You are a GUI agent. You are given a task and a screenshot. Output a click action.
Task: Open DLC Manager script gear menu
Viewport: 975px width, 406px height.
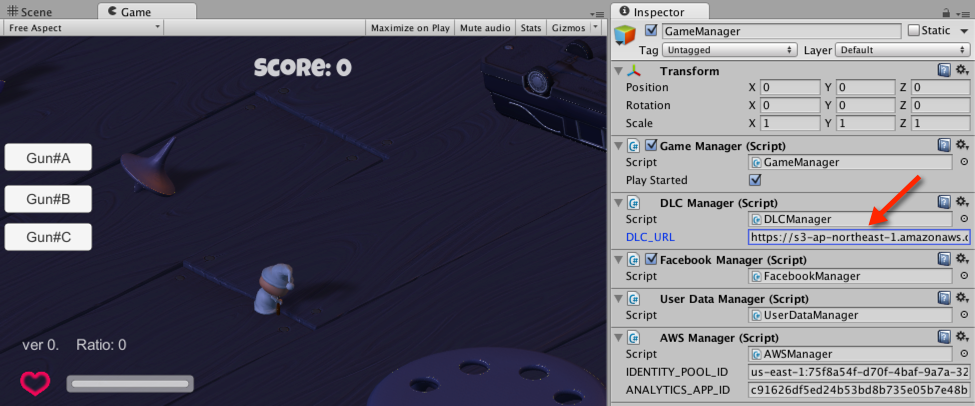tap(962, 201)
